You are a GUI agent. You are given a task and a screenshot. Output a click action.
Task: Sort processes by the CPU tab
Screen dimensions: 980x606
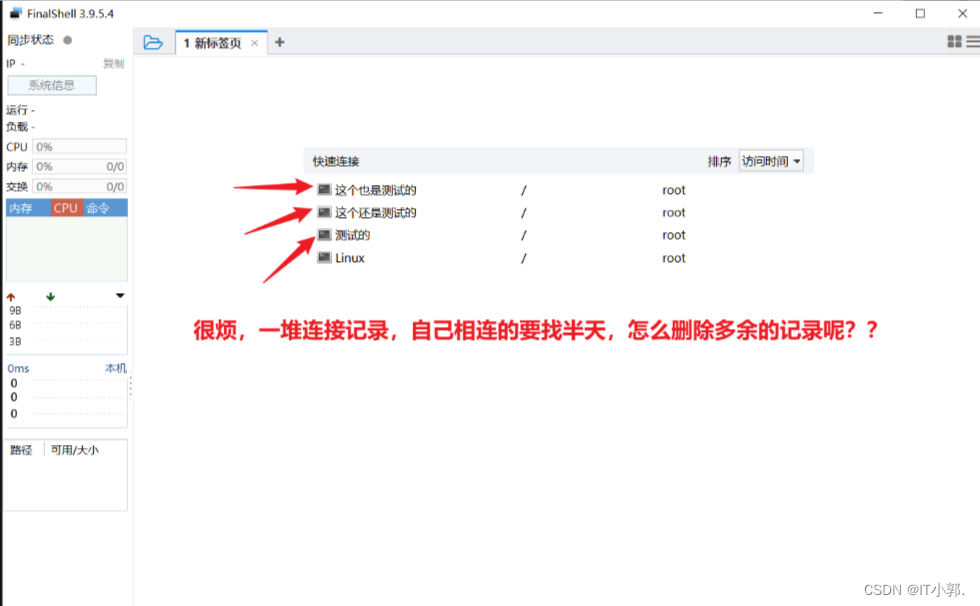click(65, 208)
